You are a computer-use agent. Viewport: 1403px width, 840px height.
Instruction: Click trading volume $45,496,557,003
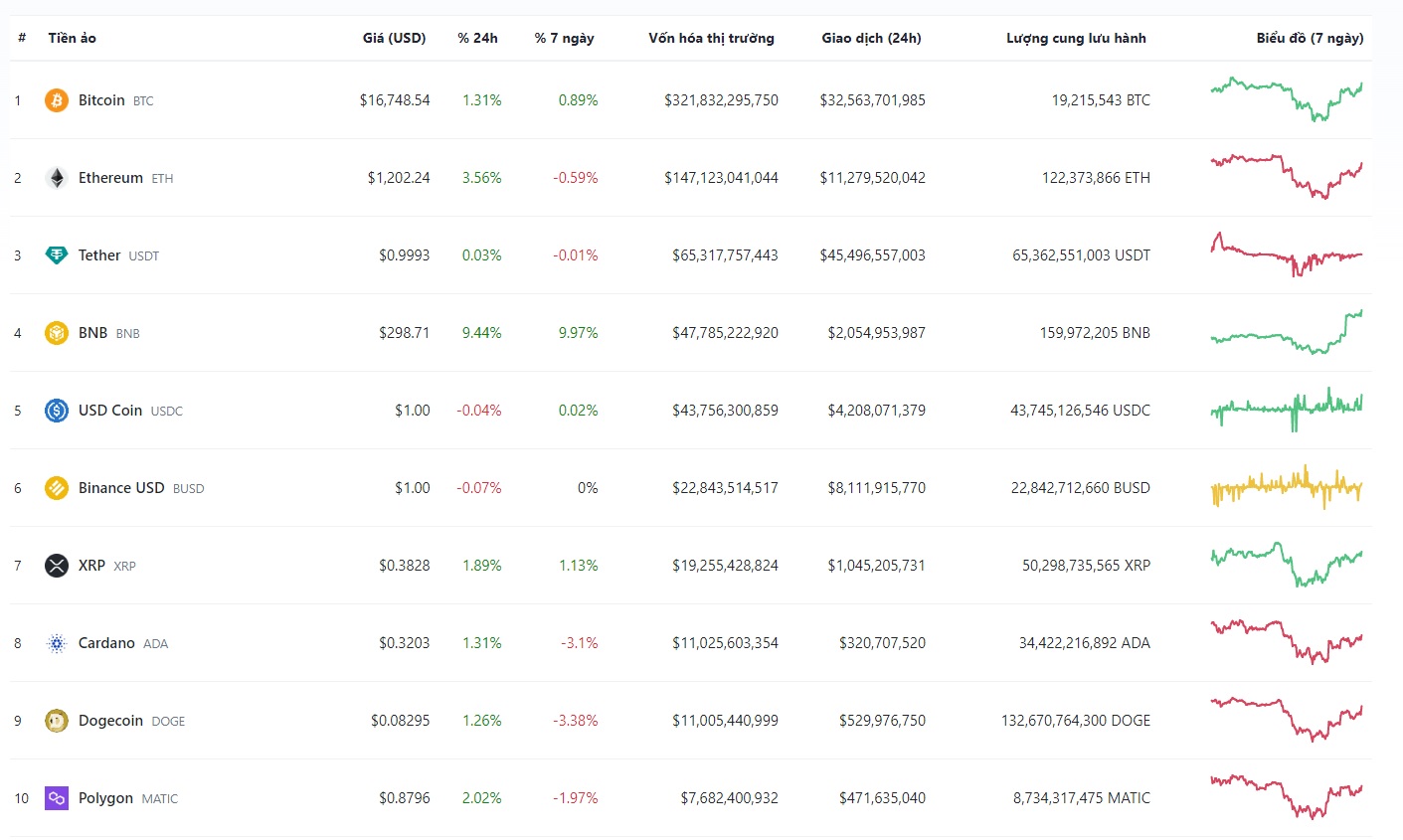pos(873,255)
